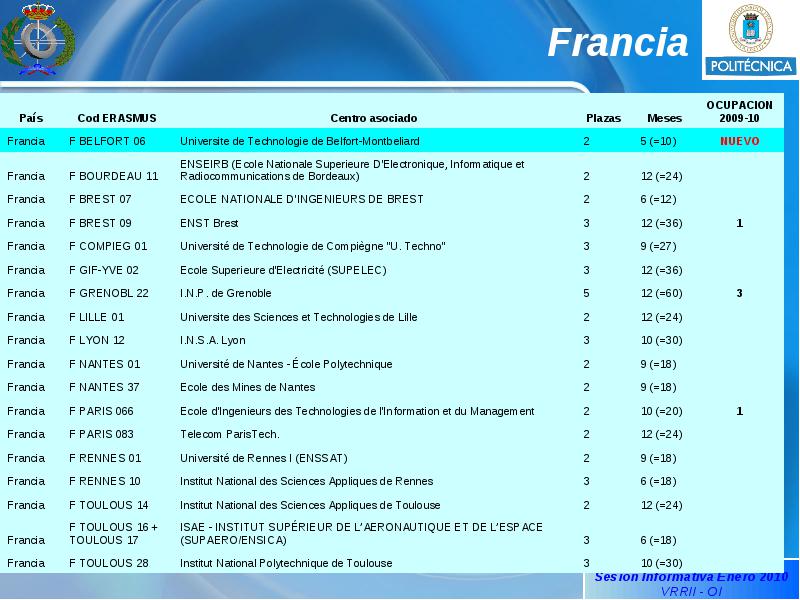This screenshot has width=800, height=600.
Task: Click the Politécnica university logo
Action: point(750,39)
